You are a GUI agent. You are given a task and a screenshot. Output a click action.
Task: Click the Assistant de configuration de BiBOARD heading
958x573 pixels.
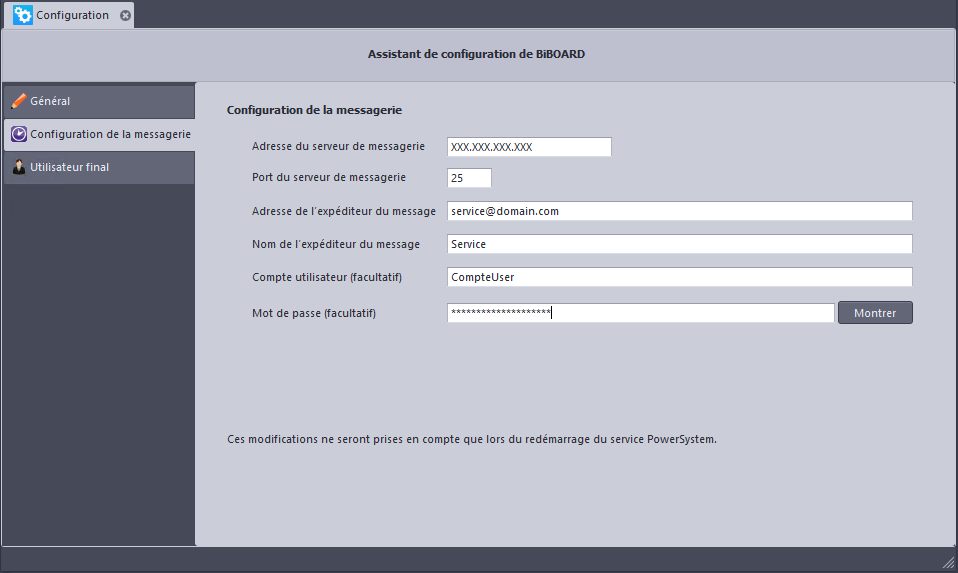[477, 54]
